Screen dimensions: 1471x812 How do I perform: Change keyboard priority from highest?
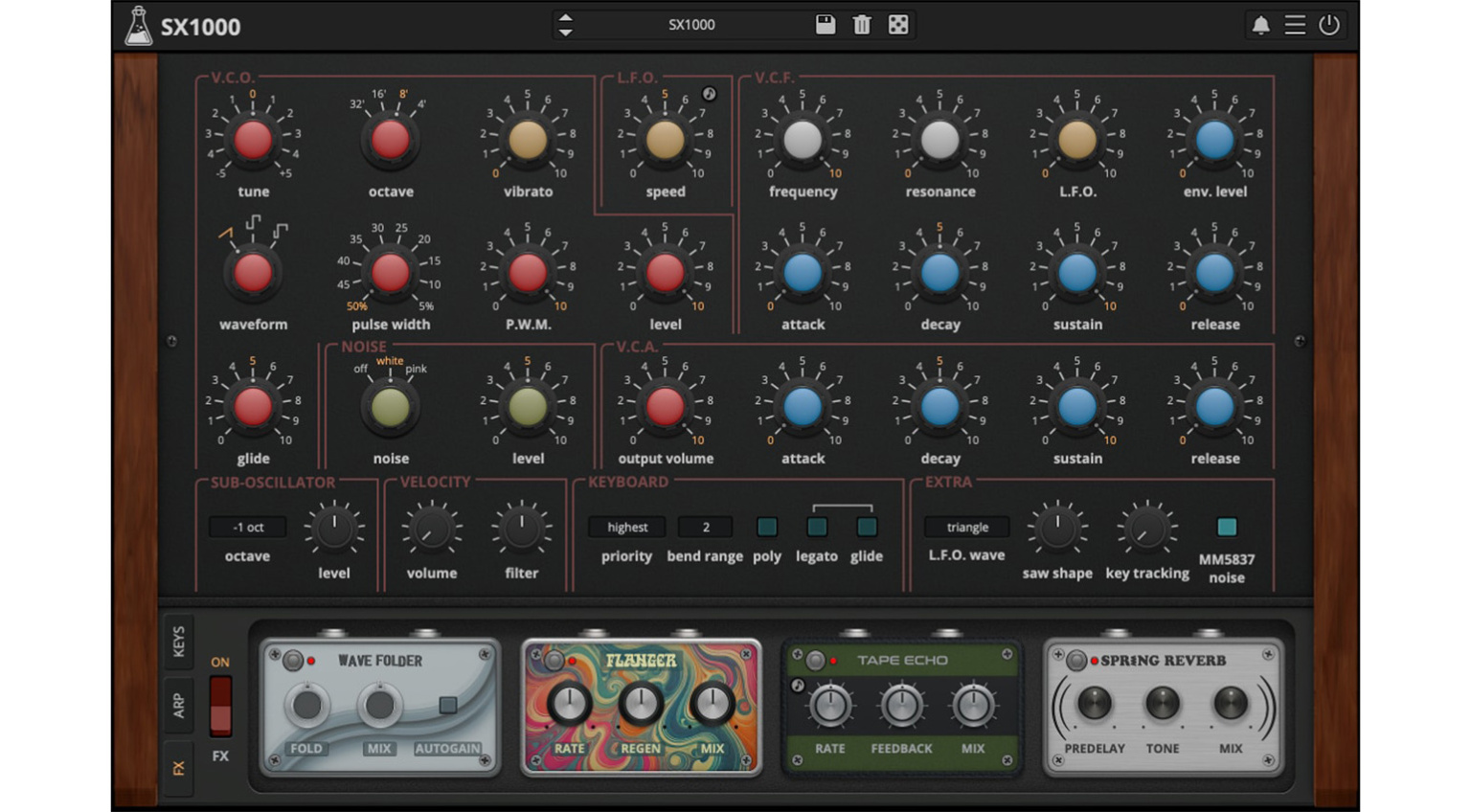click(625, 527)
